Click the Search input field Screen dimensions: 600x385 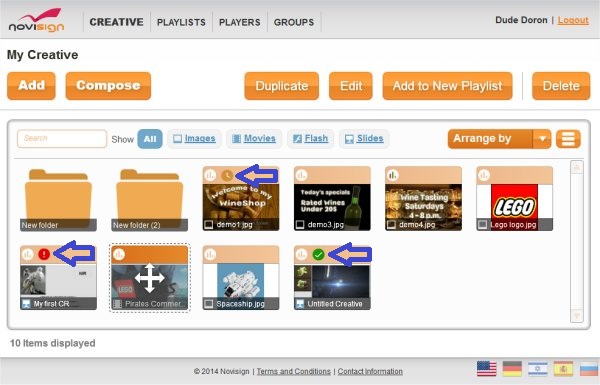62,139
